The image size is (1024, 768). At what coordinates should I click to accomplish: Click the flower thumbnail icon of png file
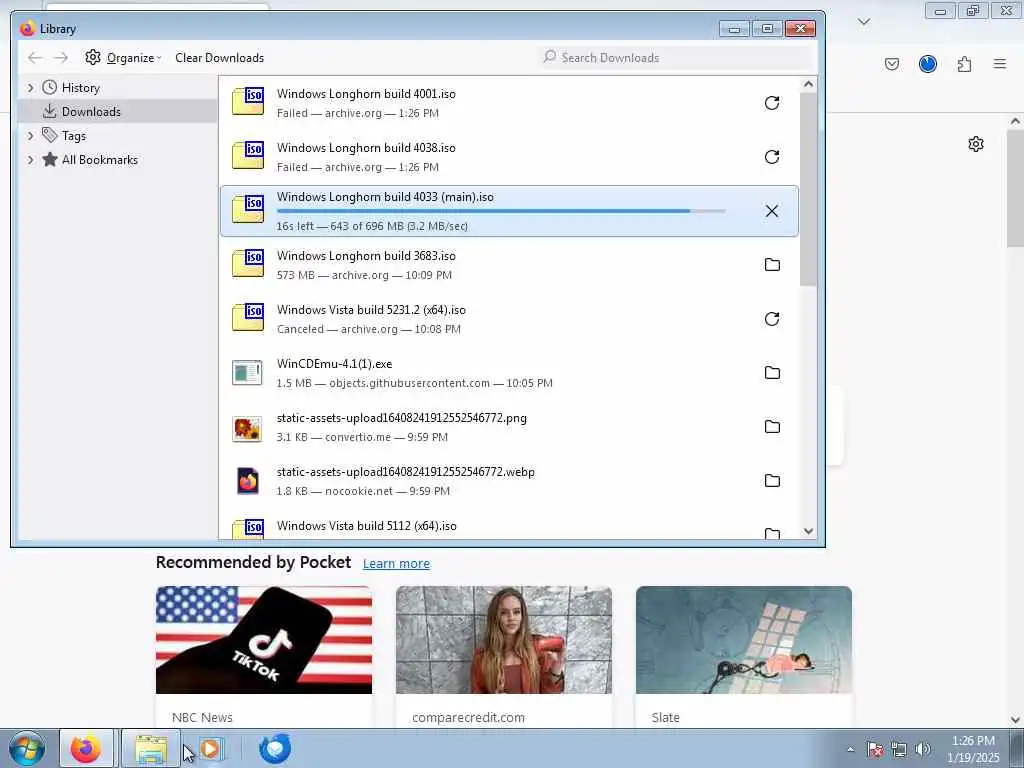pyautogui.click(x=248, y=428)
